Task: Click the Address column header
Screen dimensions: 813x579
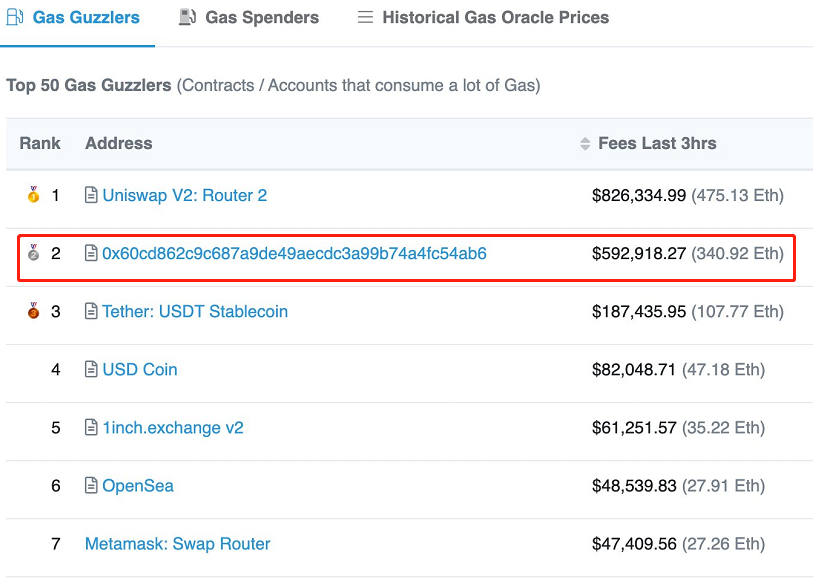Action: coord(118,143)
